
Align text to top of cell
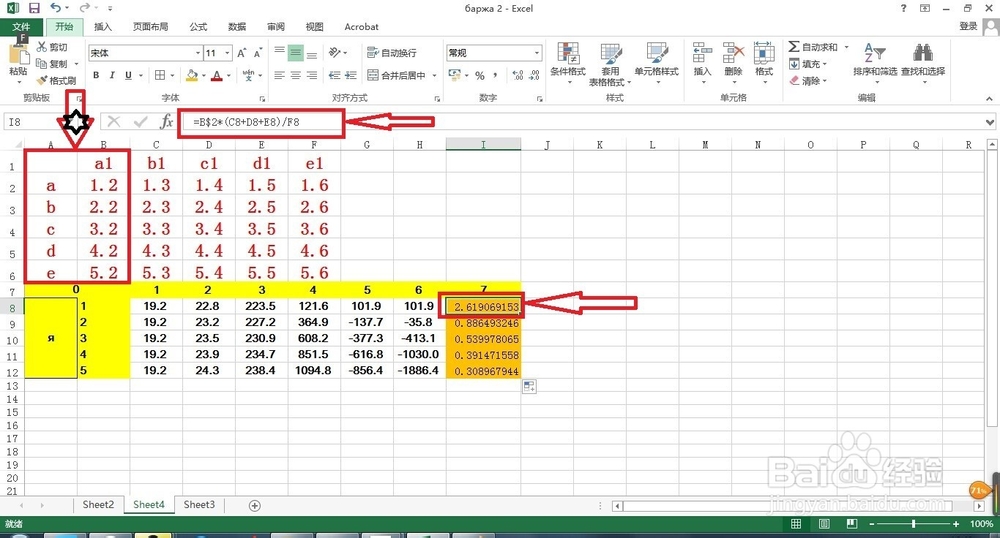(279, 53)
